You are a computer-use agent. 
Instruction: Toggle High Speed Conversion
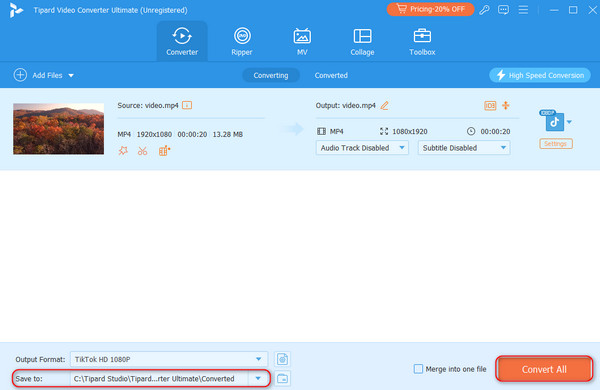[540, 75]
